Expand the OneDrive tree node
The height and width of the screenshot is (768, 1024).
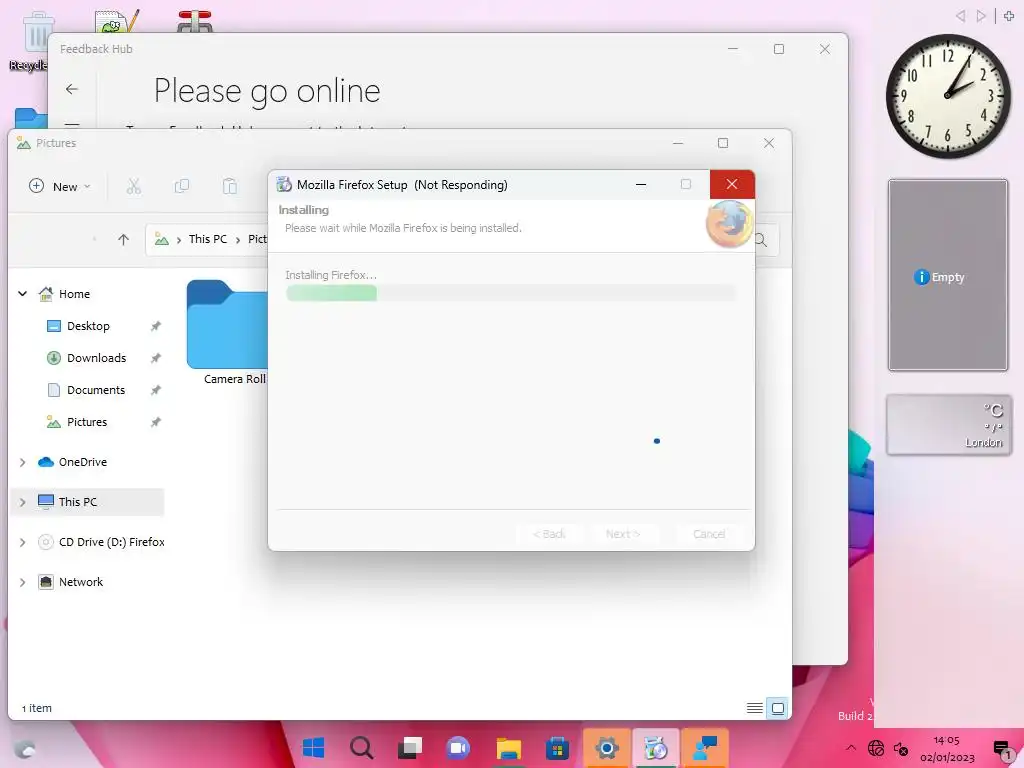click(22, 462)
